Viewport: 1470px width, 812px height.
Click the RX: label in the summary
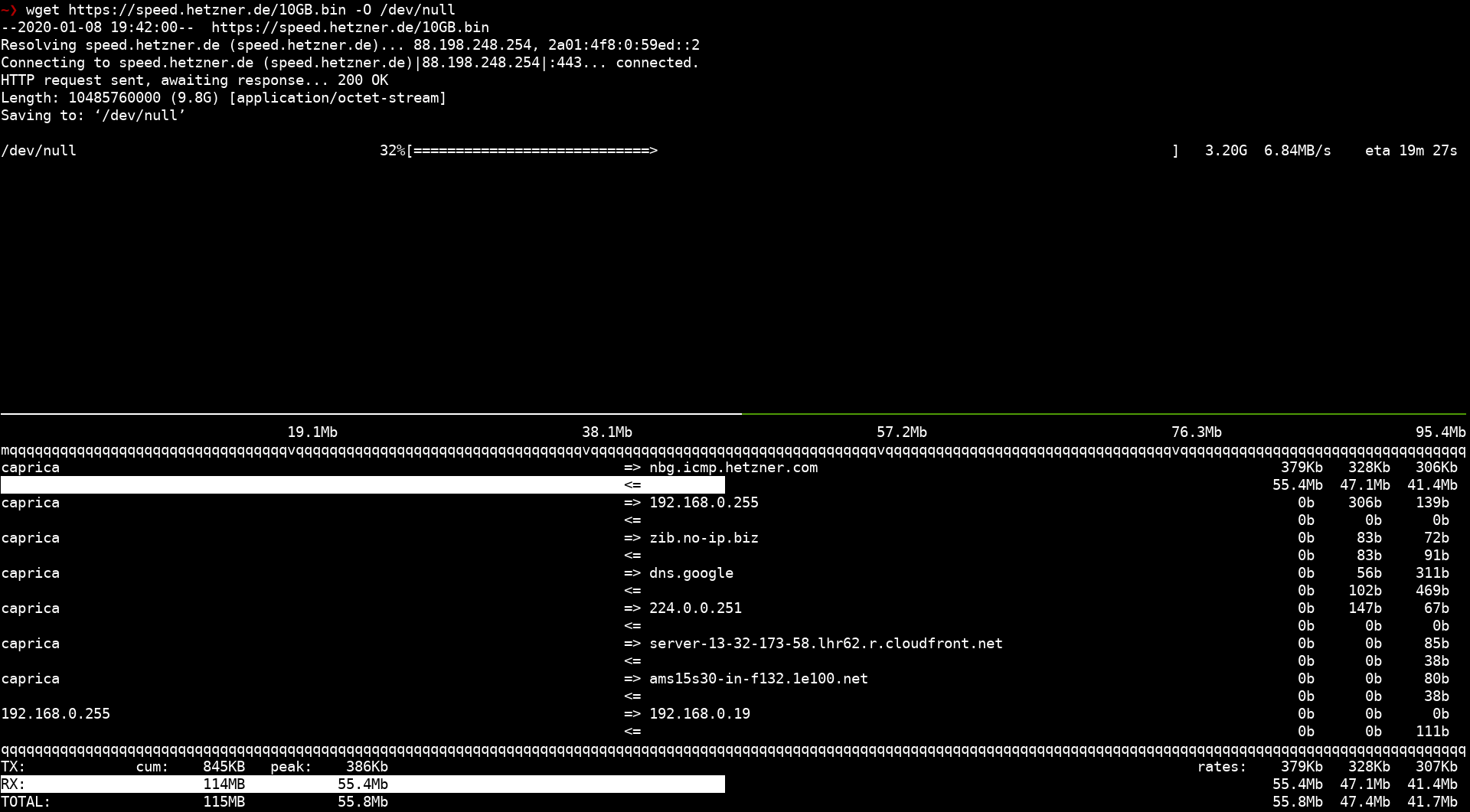[x=13, y=784]
